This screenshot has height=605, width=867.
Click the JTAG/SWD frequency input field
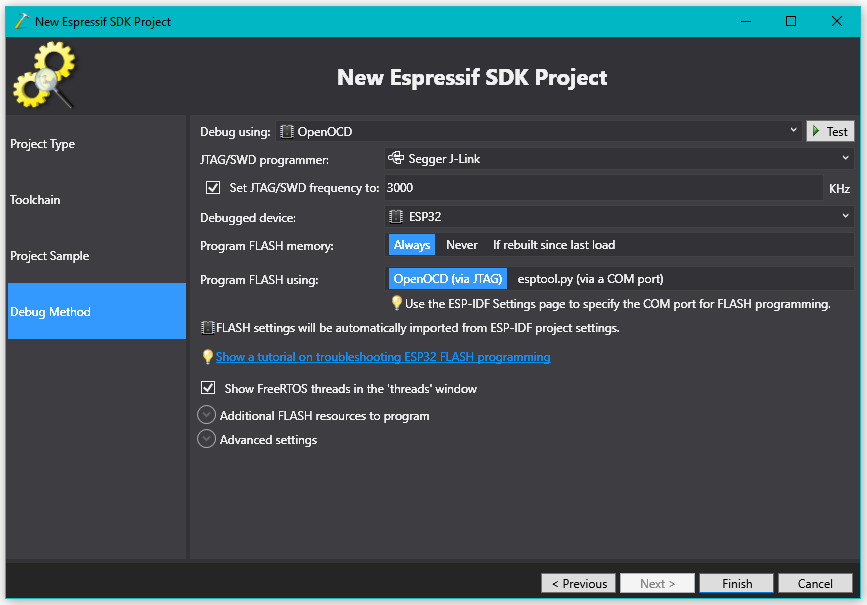pos(604,187)
